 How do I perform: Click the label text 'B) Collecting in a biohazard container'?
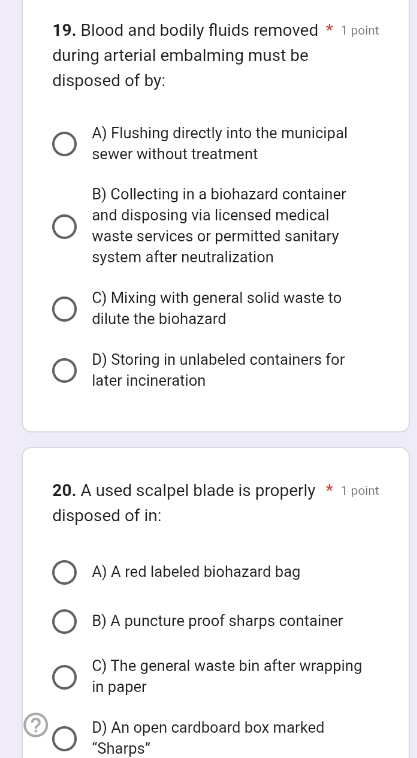coord(219,226)
